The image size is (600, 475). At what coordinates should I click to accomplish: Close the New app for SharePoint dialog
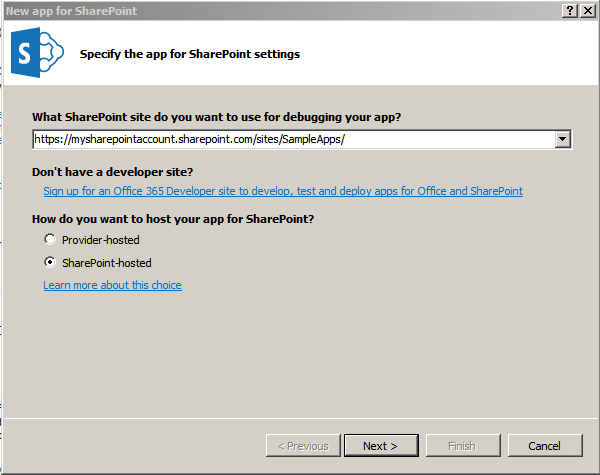pyautogui.click(x=587, y=10)
